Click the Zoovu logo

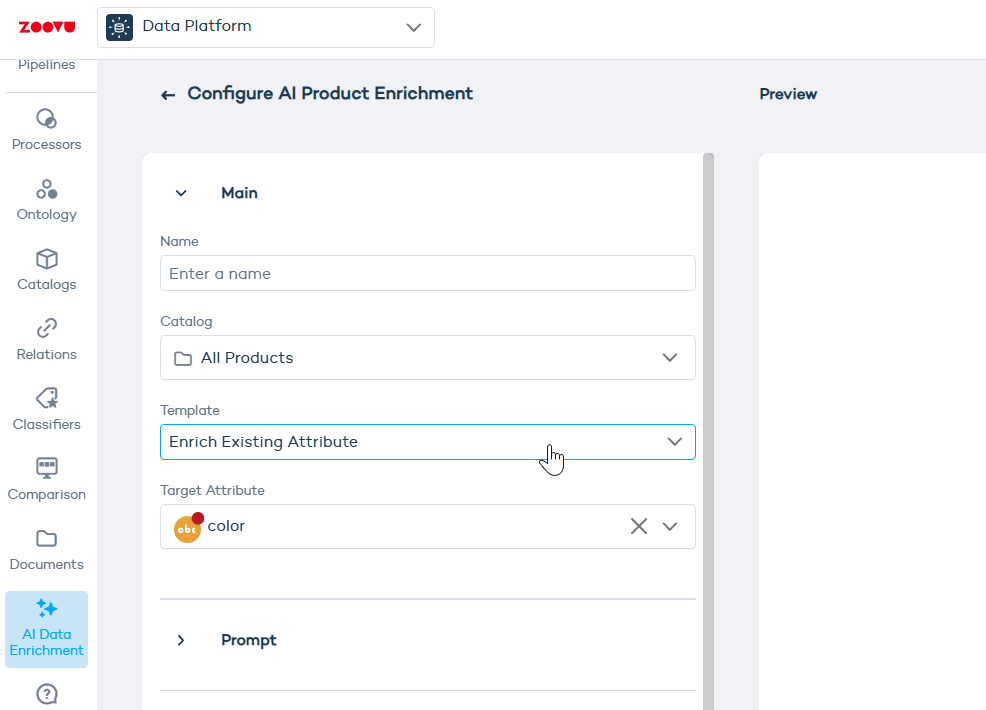click(x=47, y=27)
